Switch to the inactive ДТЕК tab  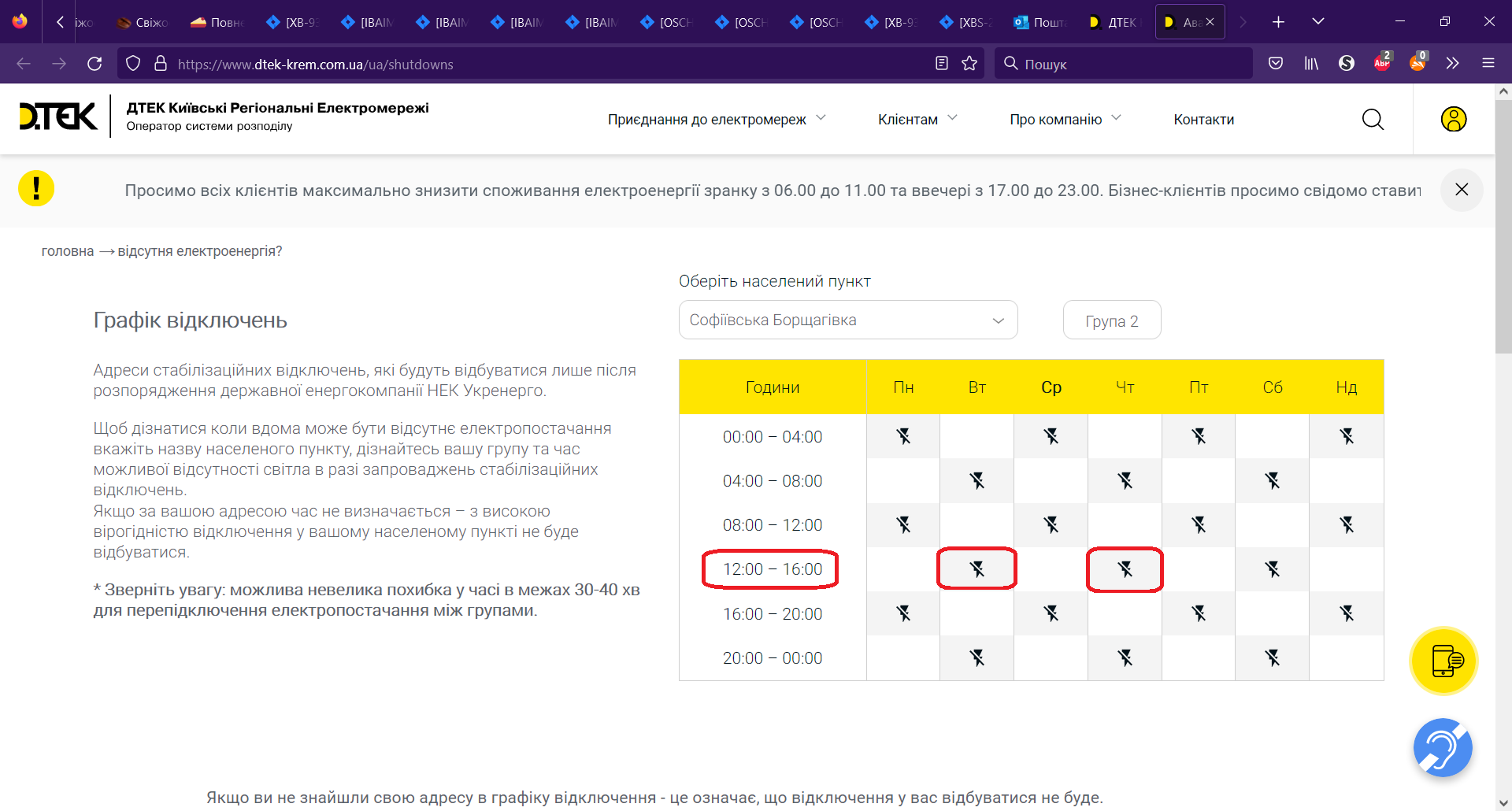(1115, 22)
